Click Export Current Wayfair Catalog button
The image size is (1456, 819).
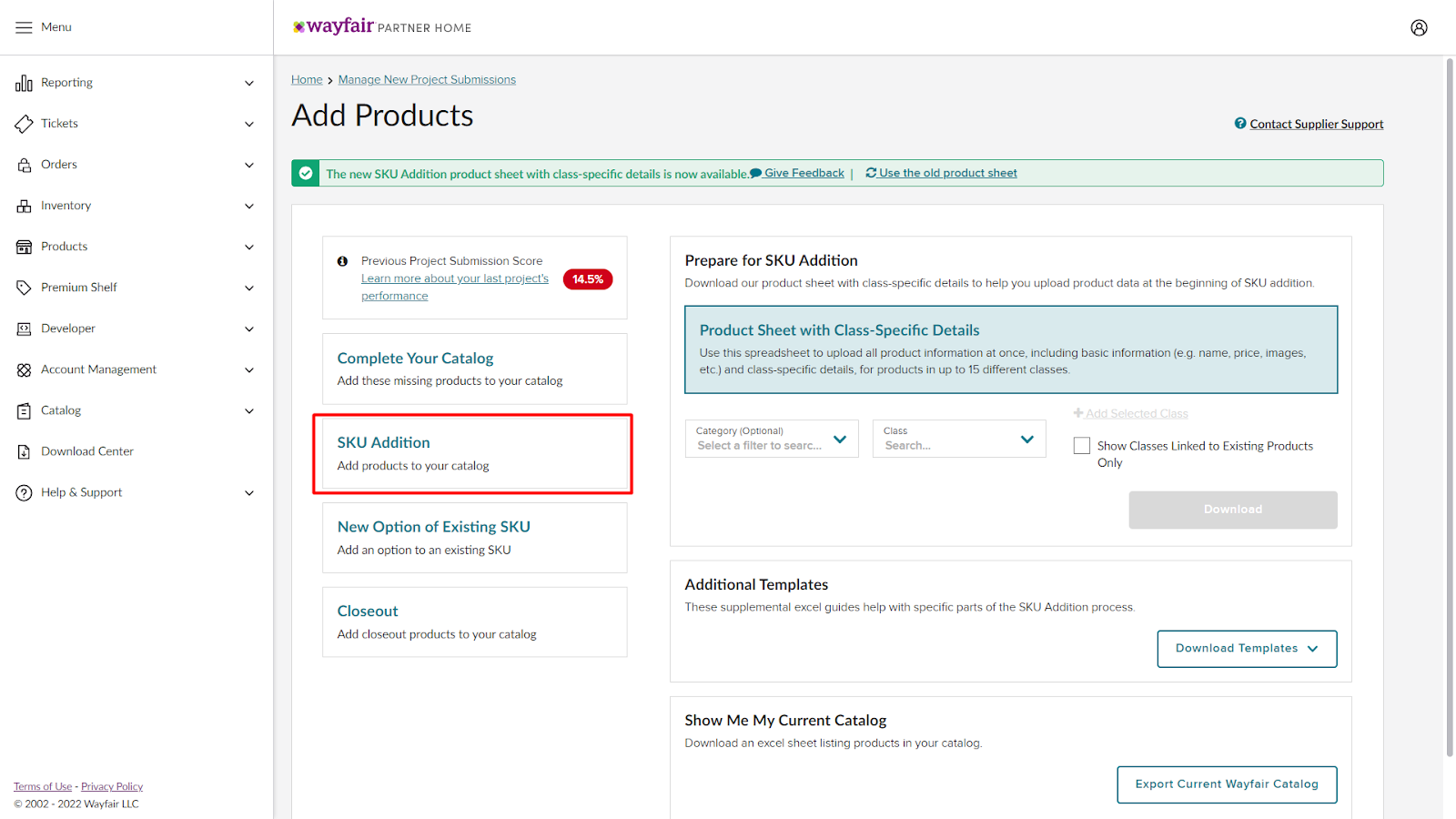tap(1226, 784)
